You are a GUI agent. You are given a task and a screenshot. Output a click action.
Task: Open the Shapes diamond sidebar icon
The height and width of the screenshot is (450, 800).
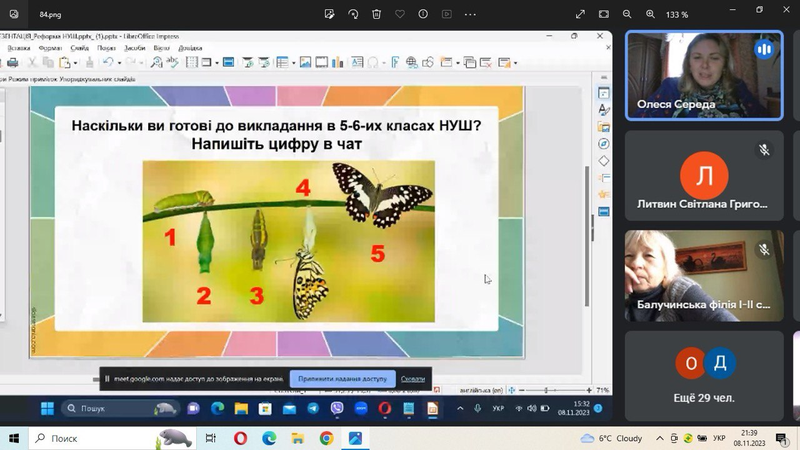[604, 161]
